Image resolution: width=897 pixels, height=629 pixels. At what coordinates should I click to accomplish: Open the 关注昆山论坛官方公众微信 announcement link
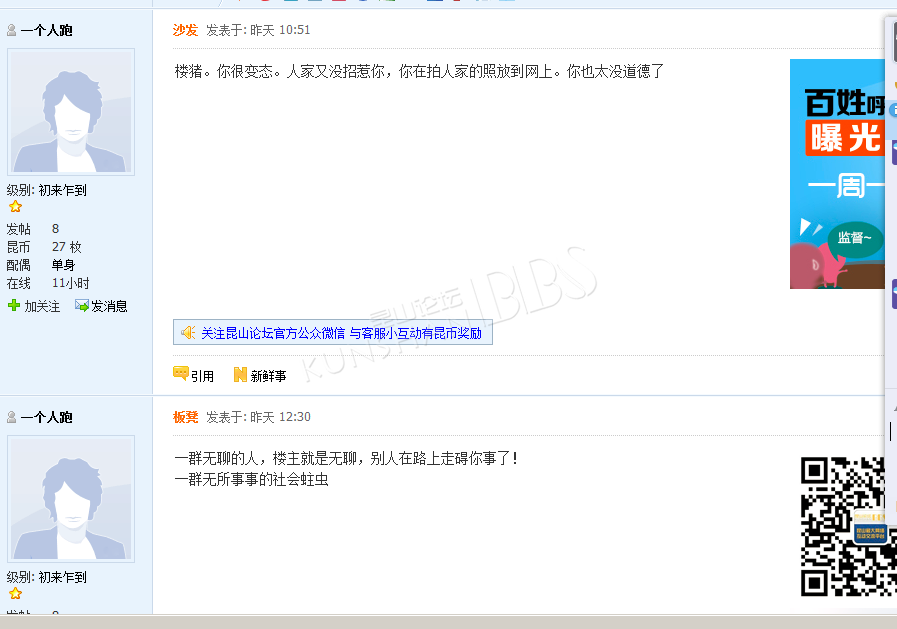342,333
